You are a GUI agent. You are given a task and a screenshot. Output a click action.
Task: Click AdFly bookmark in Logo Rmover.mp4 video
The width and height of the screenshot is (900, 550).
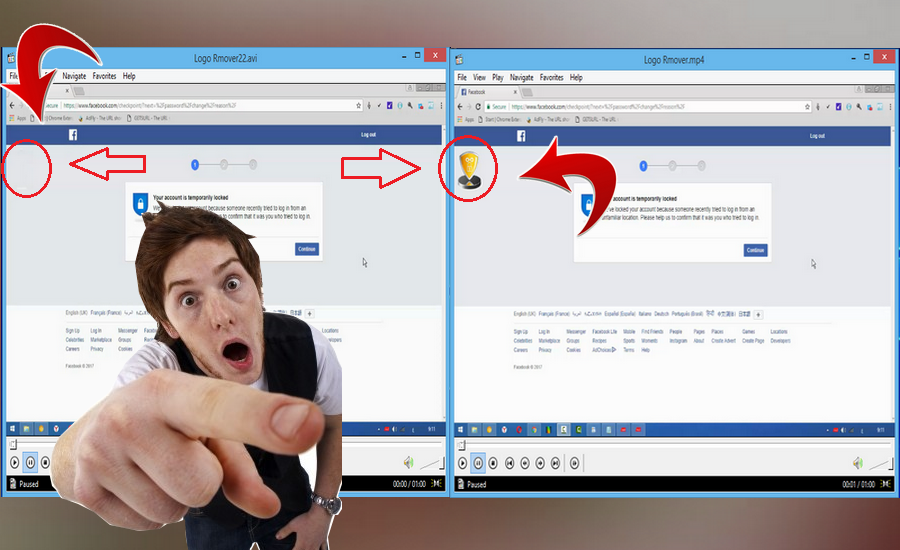point(547,119)
